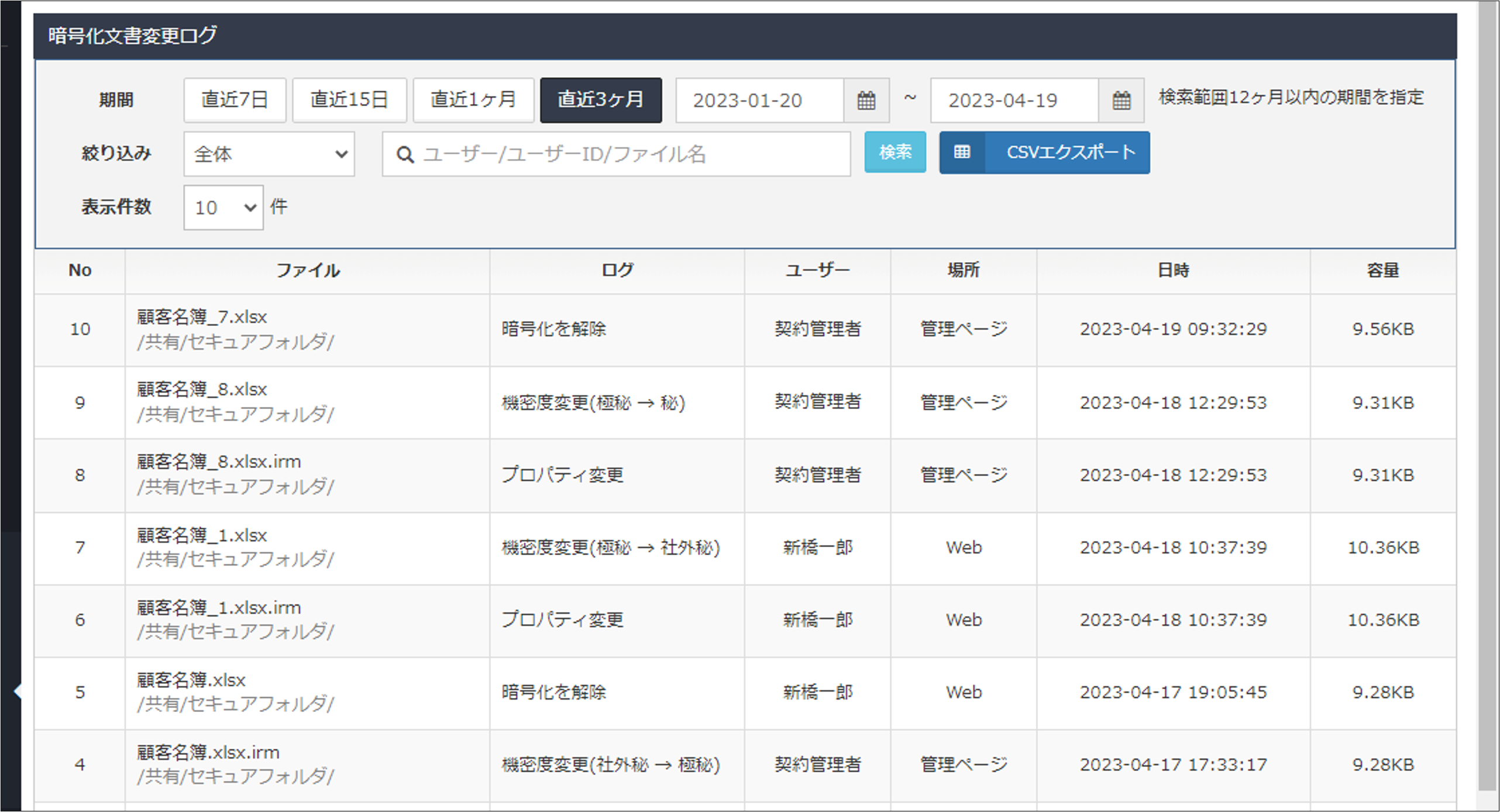Select the 直近7日 period option
Viewport: 1500px width, 812px height.
[235, 100]
